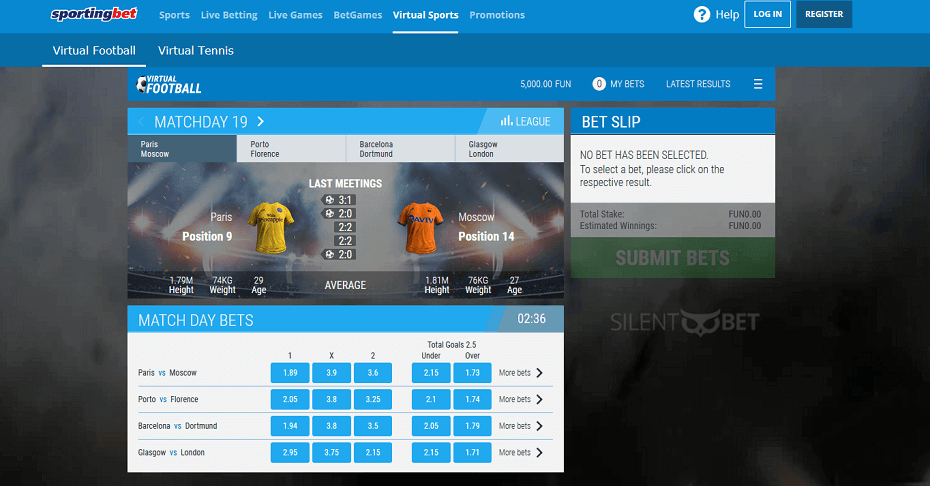
Task: Expand More bets for Porto vs Florence
Action: click(521, 399)
